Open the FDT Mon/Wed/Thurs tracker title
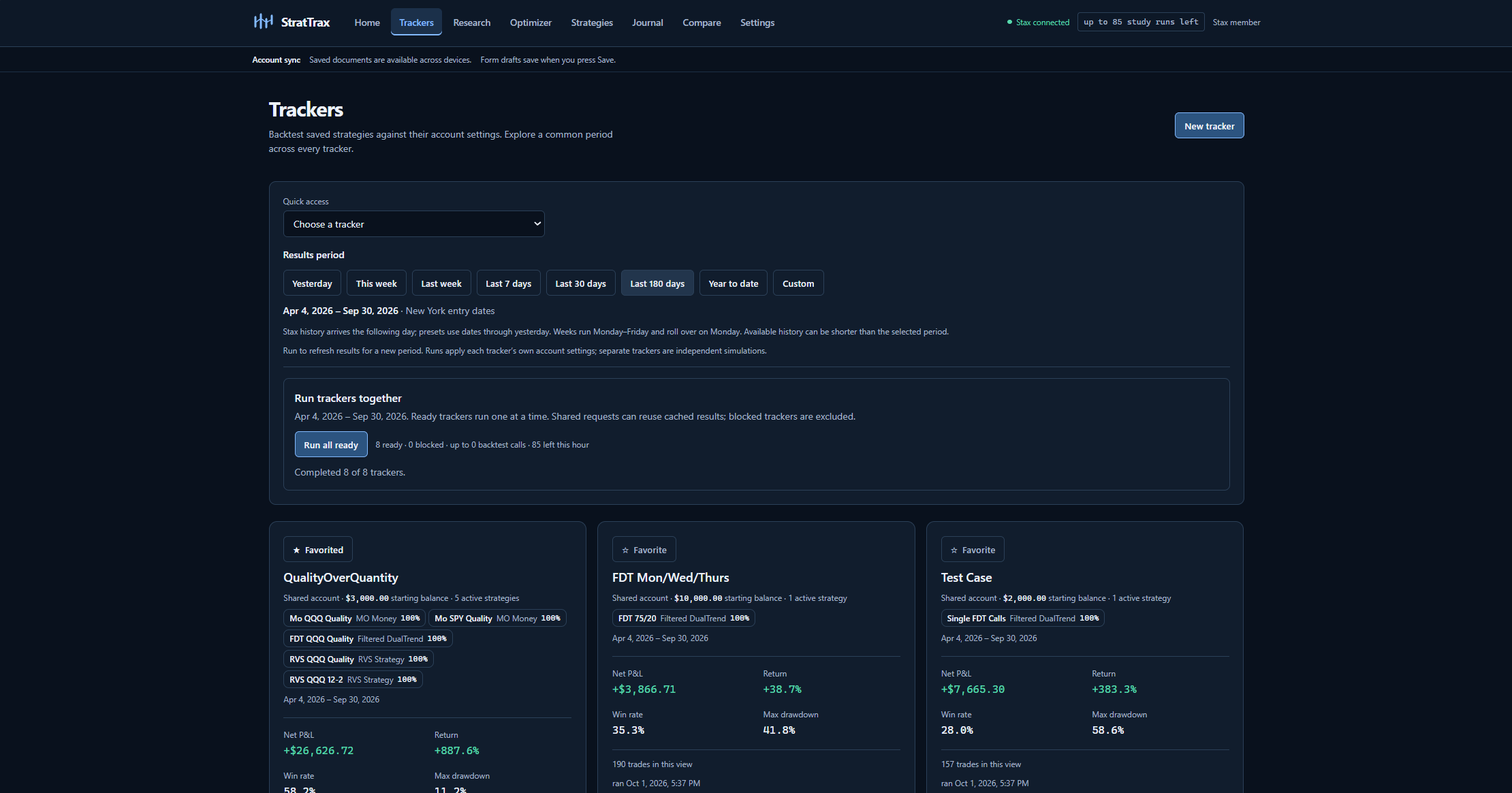 tap(670, 578)
